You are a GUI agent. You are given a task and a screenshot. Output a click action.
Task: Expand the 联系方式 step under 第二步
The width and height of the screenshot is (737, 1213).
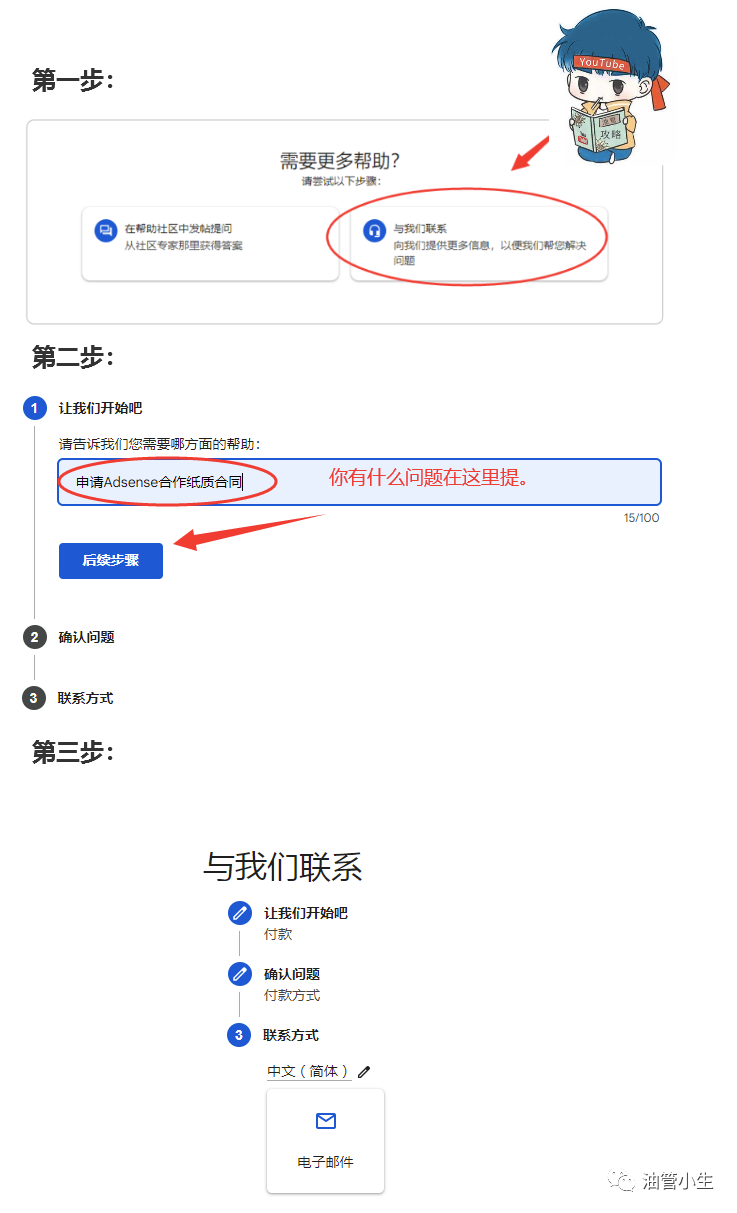[86, 698]
